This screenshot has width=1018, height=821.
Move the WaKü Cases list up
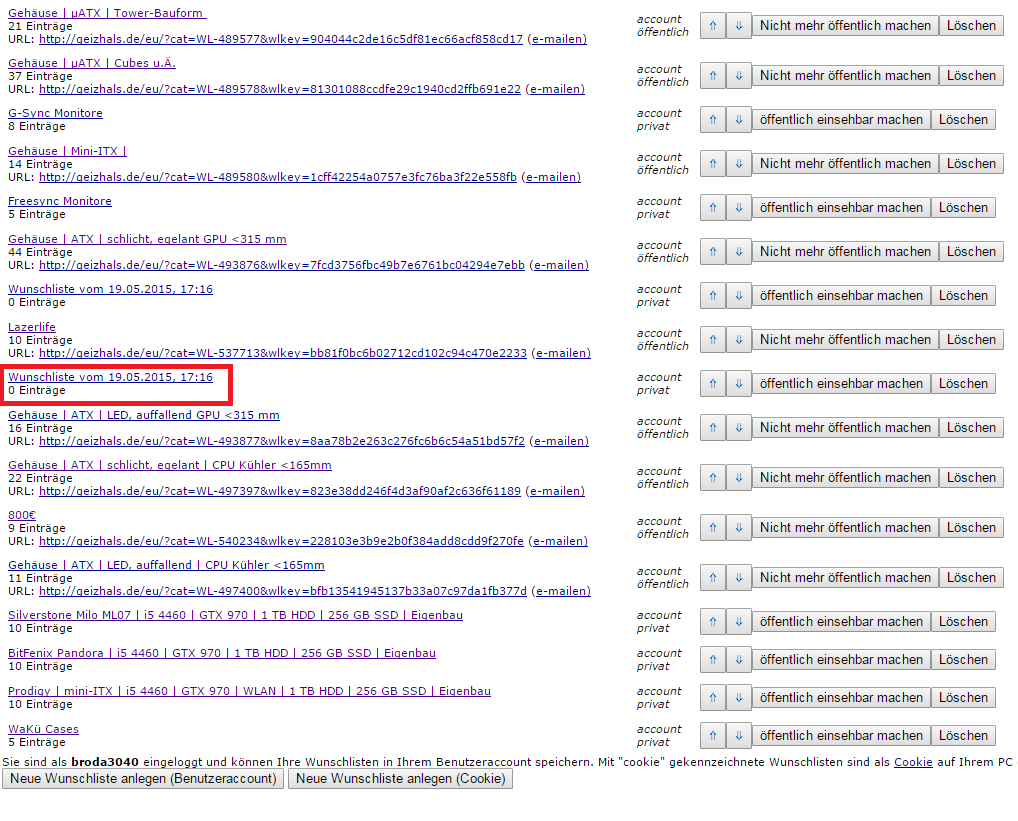point(713,736)
